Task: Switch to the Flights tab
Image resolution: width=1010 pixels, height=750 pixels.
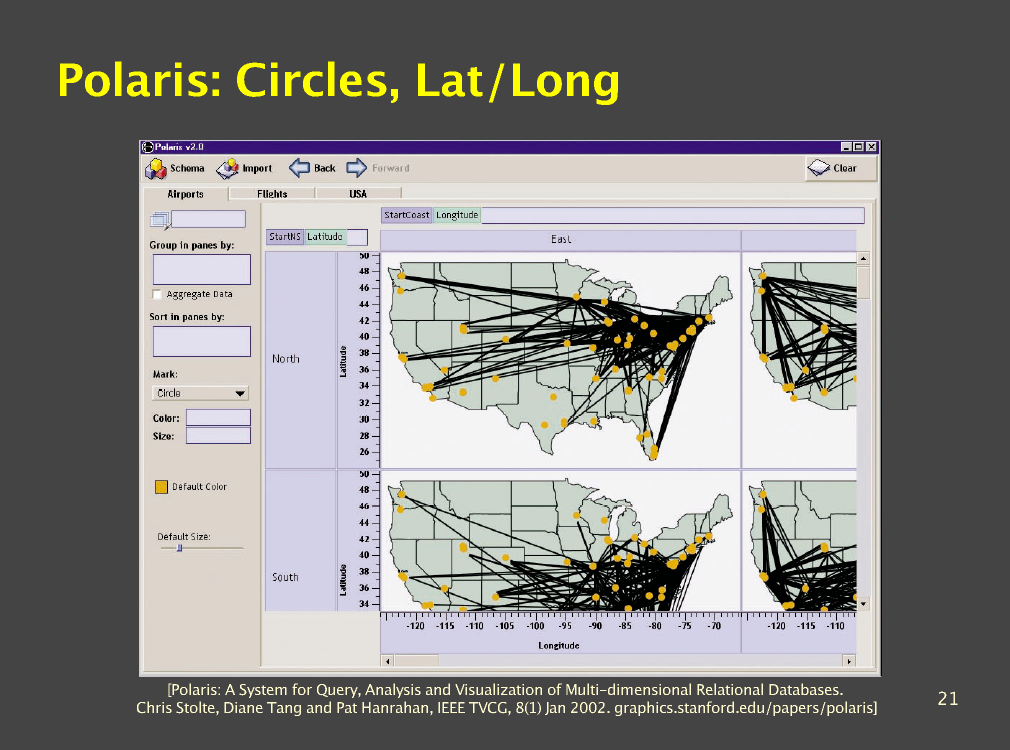Action: click(x=272, y=193)
